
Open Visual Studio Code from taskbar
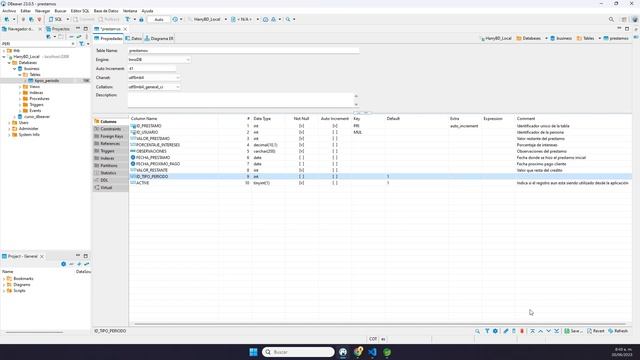point(372,352)
